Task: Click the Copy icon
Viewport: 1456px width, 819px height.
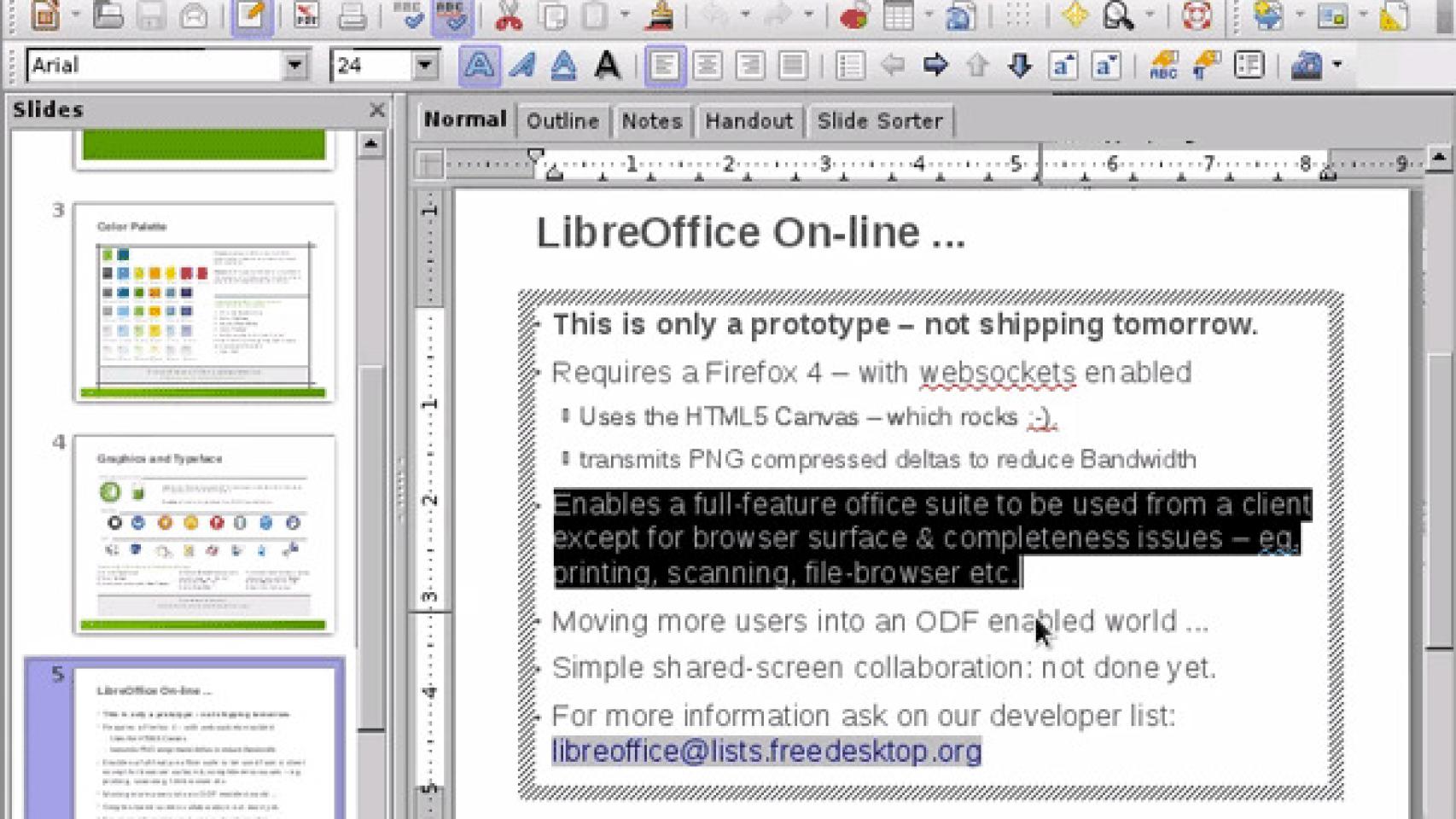Action: coord(554,15)
